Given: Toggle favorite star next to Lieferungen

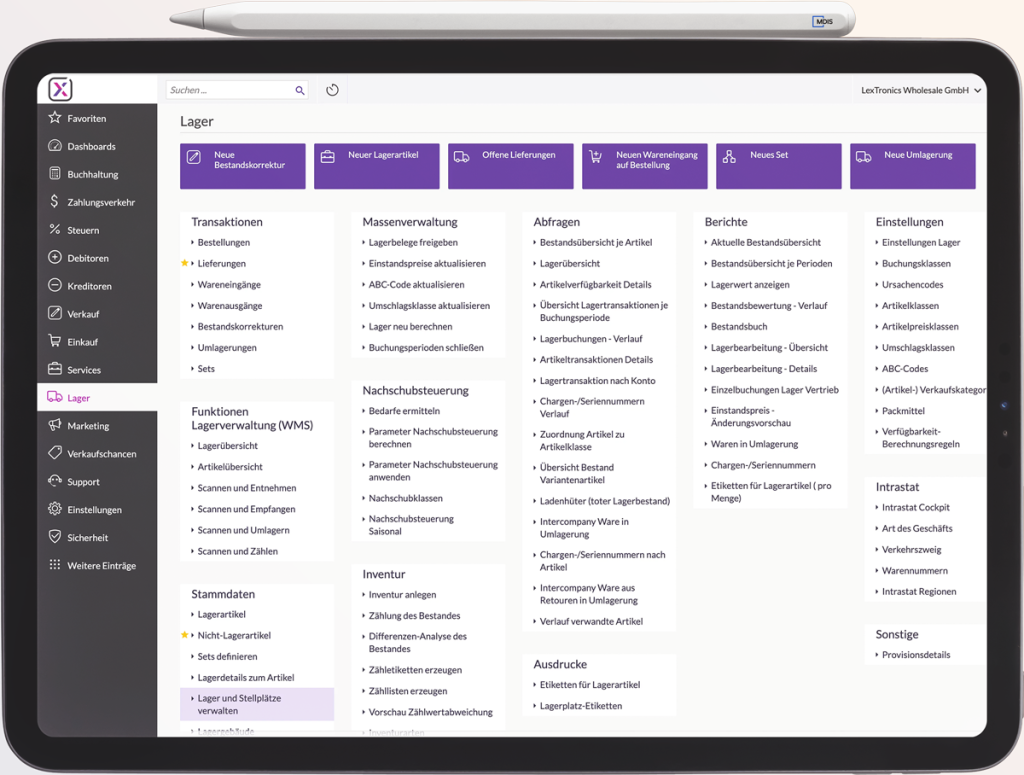Looking at the screenshot, I should [x=185, y=263].
